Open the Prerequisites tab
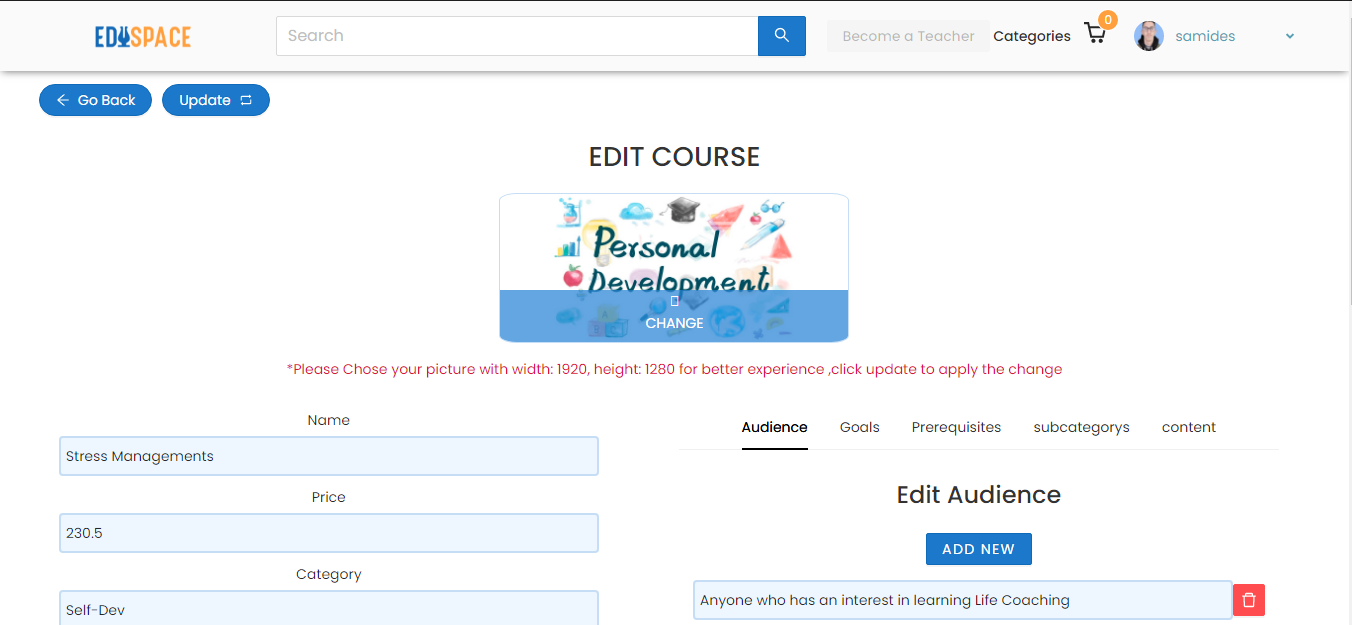This screenshot has width=1352, height=625. click(x=956, y=427)
